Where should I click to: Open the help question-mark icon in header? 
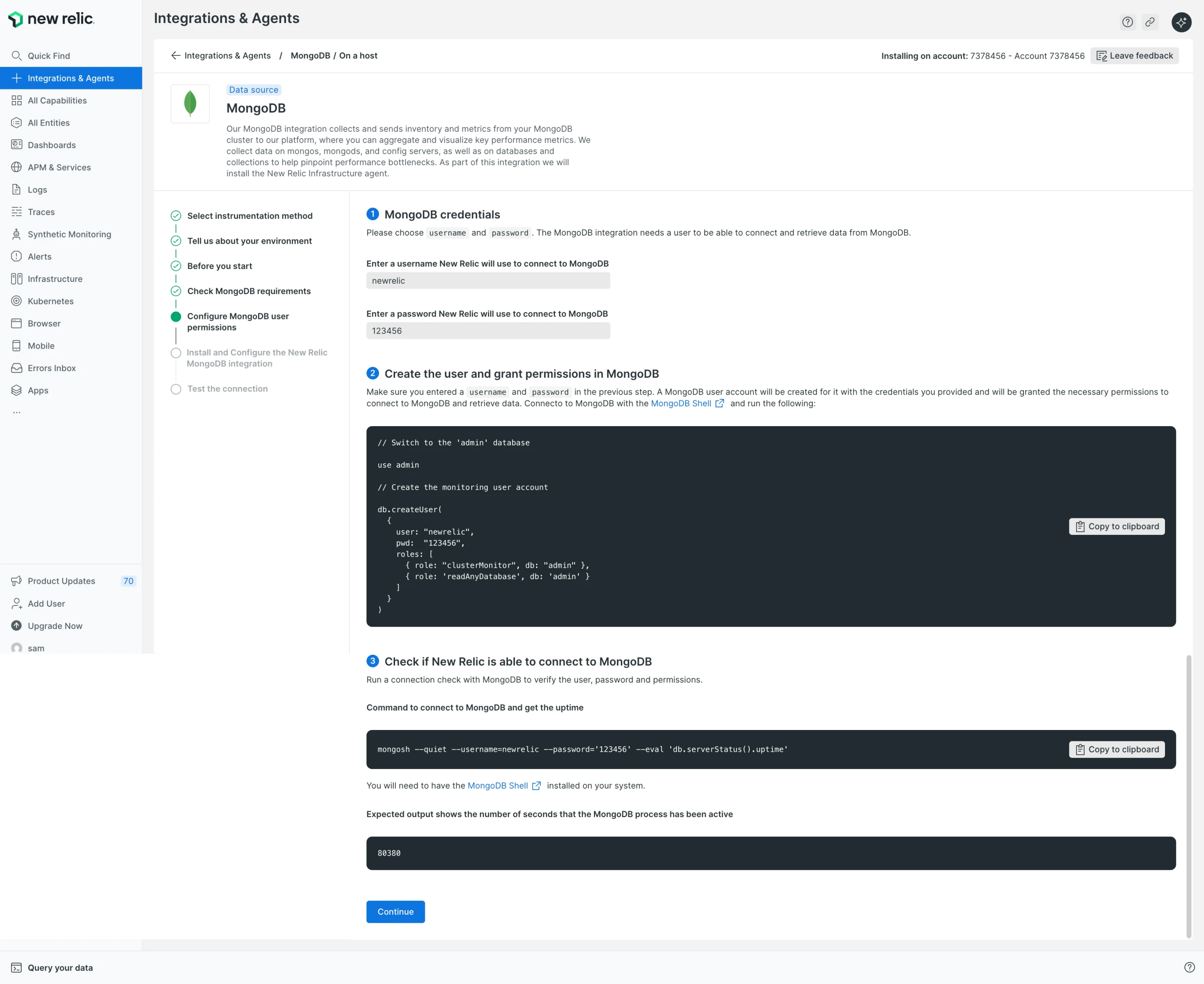click(1127, 22)
